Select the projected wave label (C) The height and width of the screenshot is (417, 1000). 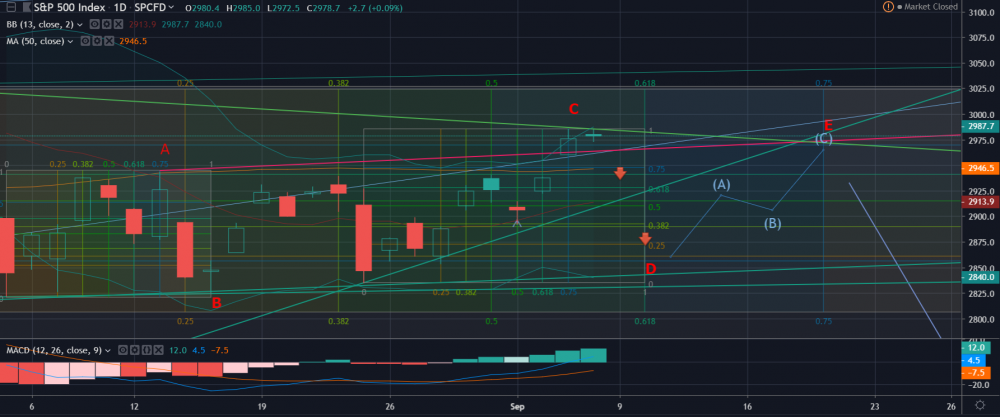coord(823,138)
